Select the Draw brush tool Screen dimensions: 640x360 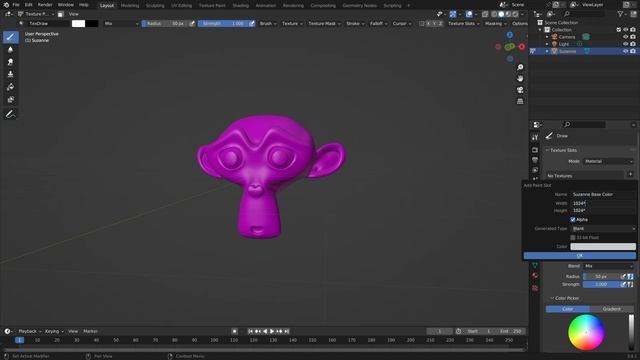[x=11, y=37]
